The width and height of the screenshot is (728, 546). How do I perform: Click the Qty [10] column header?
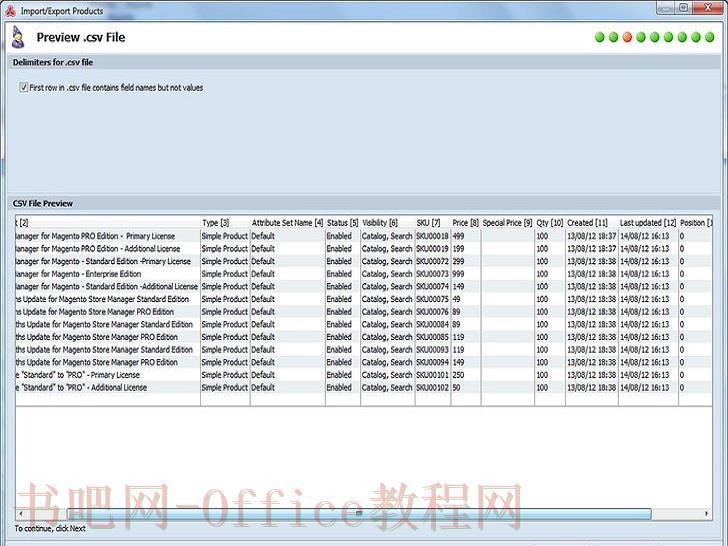(550, 223)
